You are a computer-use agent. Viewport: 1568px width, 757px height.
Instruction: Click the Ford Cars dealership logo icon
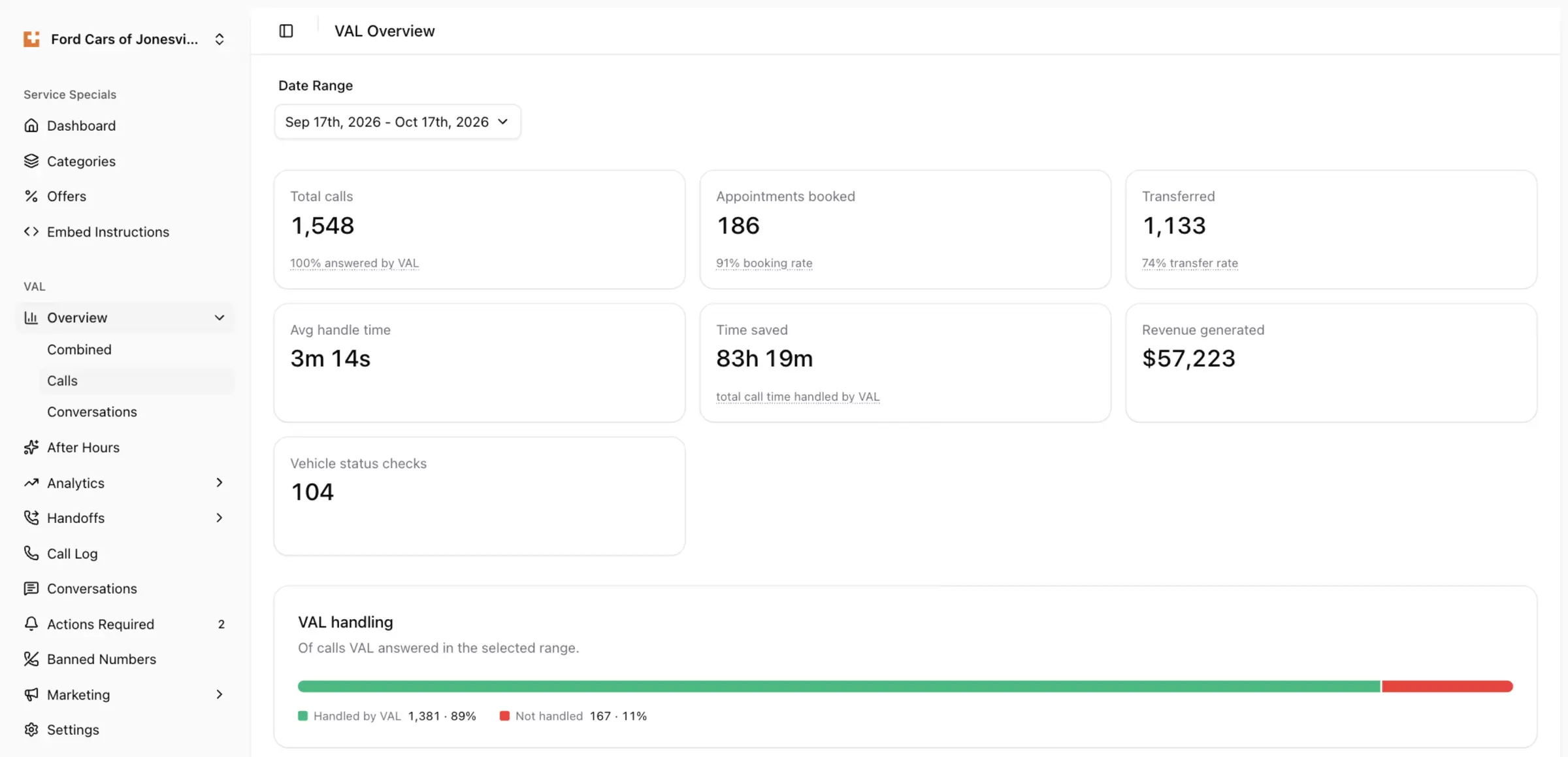point(31,39)
